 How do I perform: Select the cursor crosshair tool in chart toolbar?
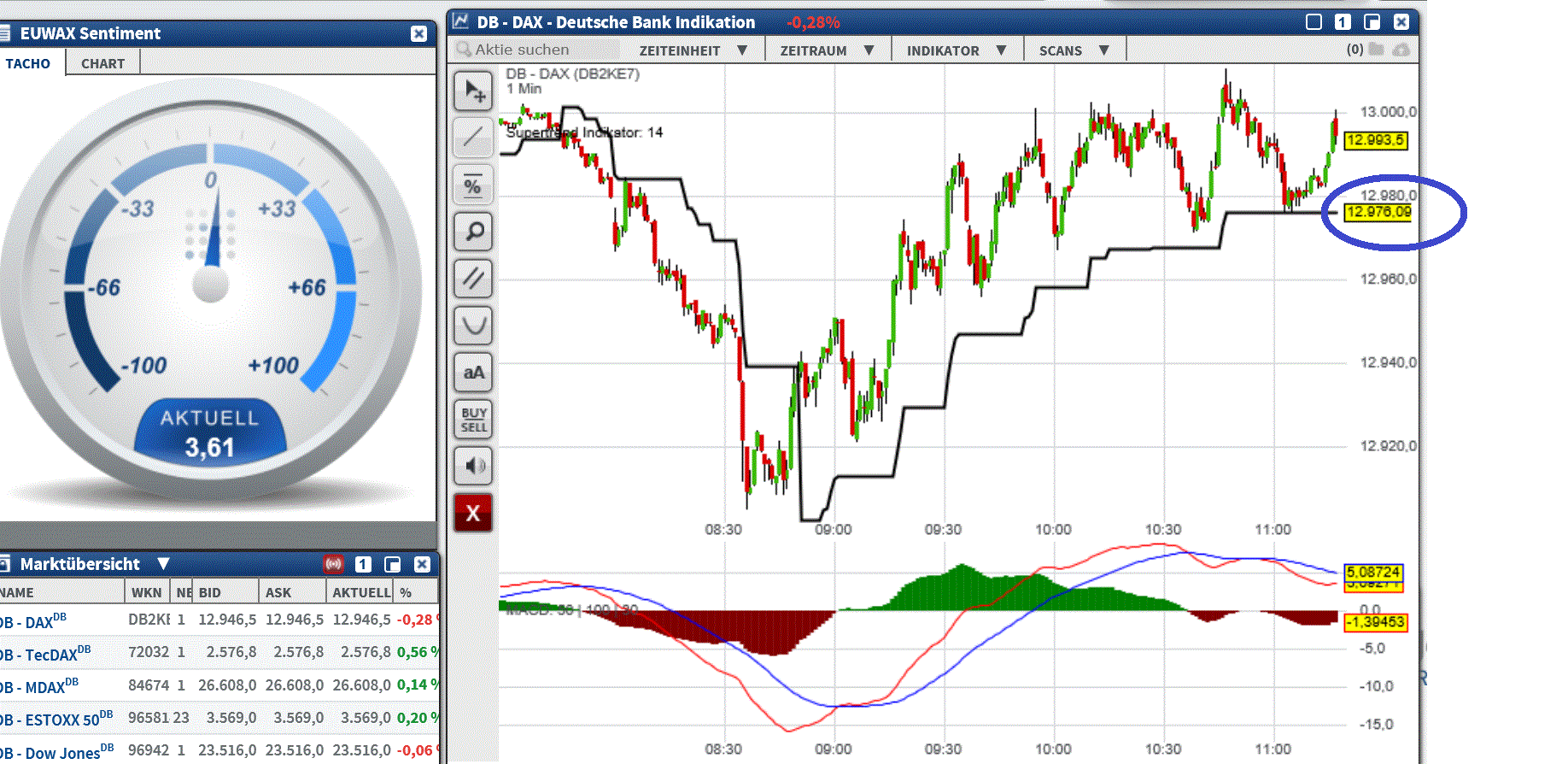(473, 91)
